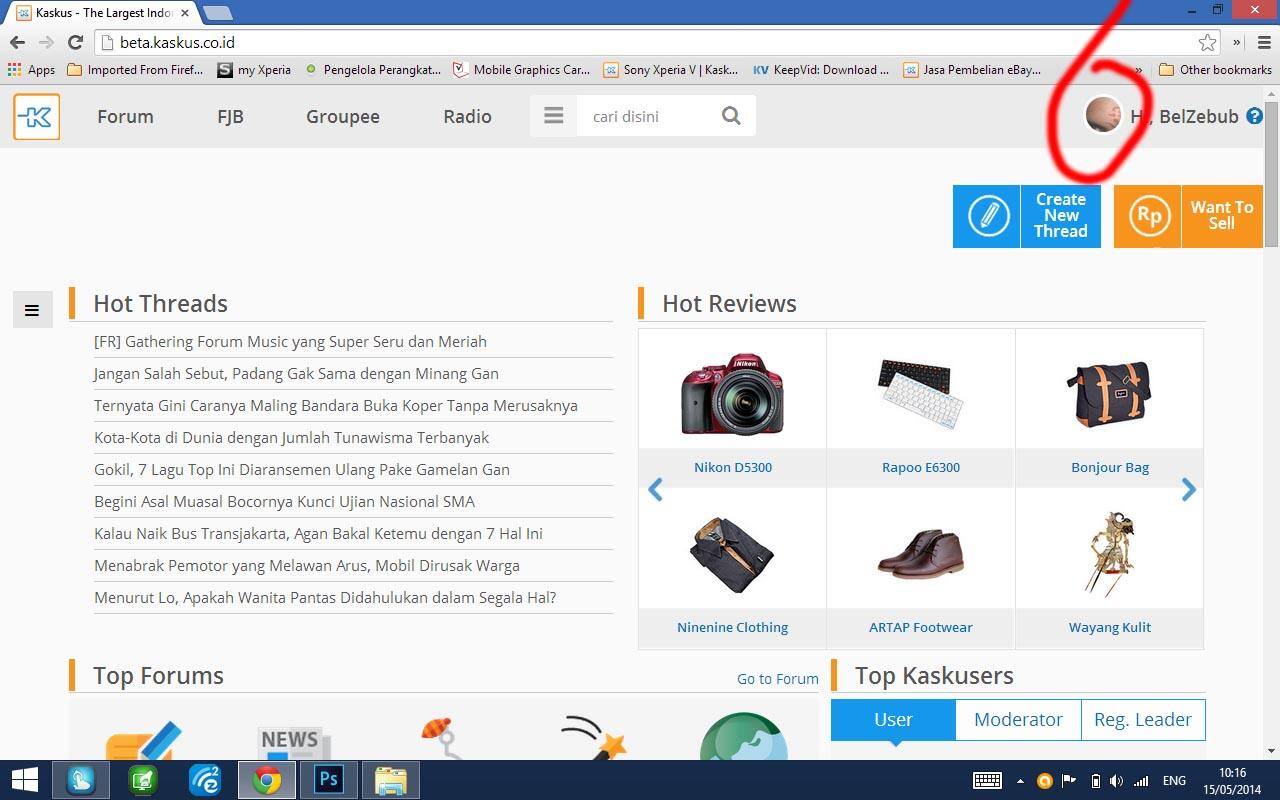Open thread 'Begini Asal Muasal Bocornya Kunci'
1280x800 pixels.
pyautogui.click(x=284, y=501)
